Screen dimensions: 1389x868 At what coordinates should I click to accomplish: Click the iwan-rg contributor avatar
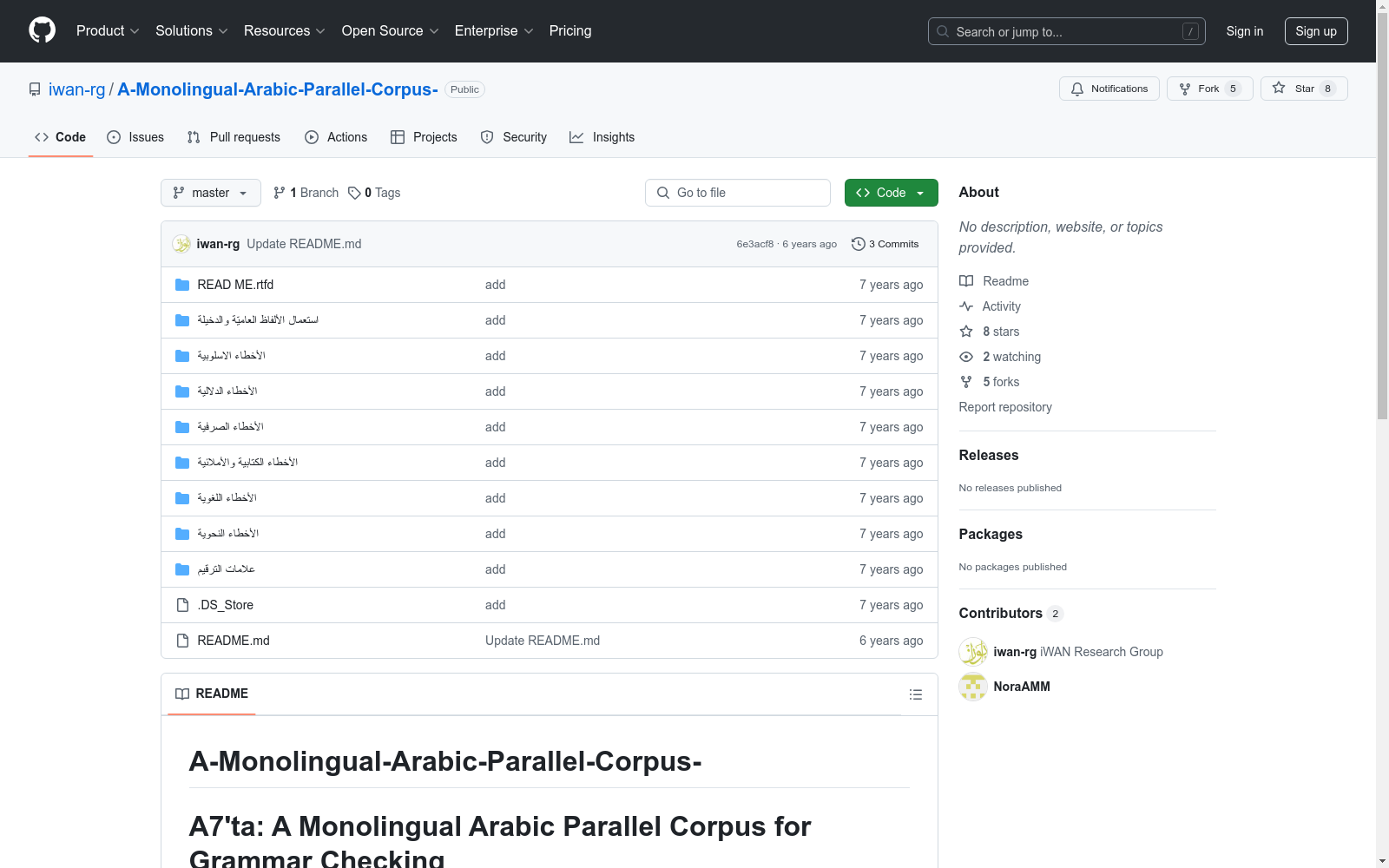(x=973, y=652)
